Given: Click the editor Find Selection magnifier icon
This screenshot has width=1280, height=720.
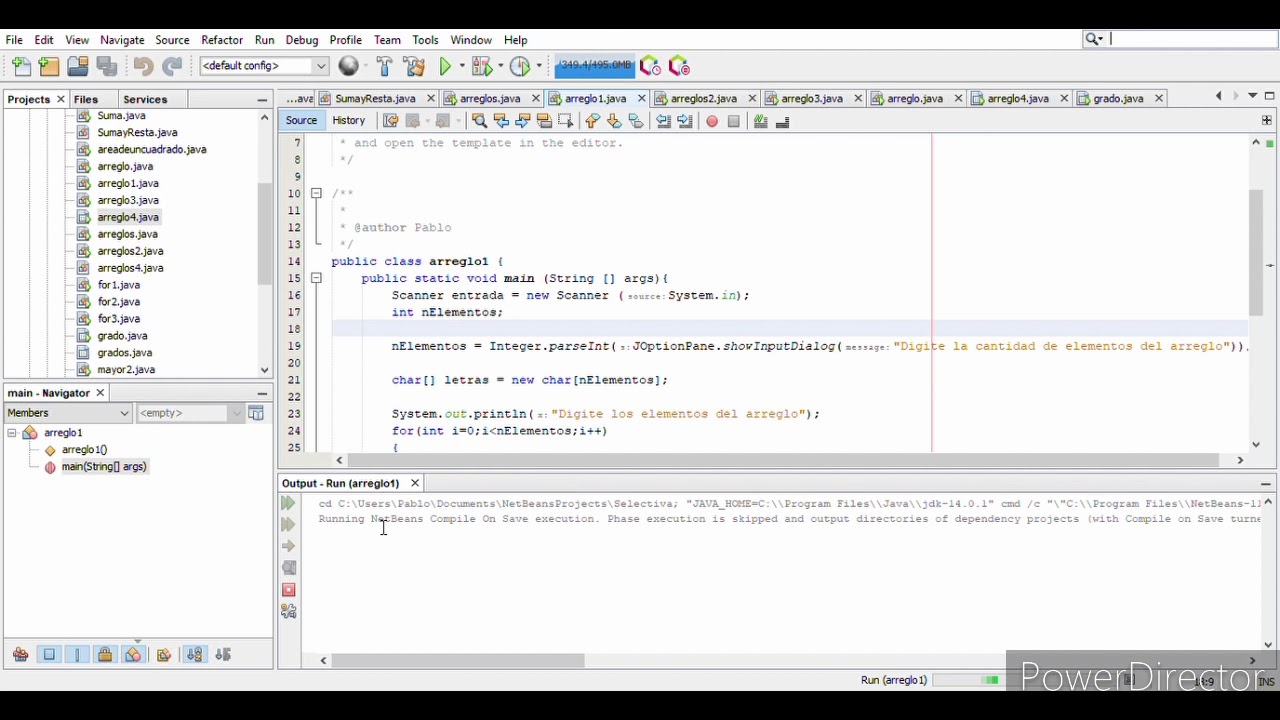Looking at the screenshot, I should coord(479,121).
